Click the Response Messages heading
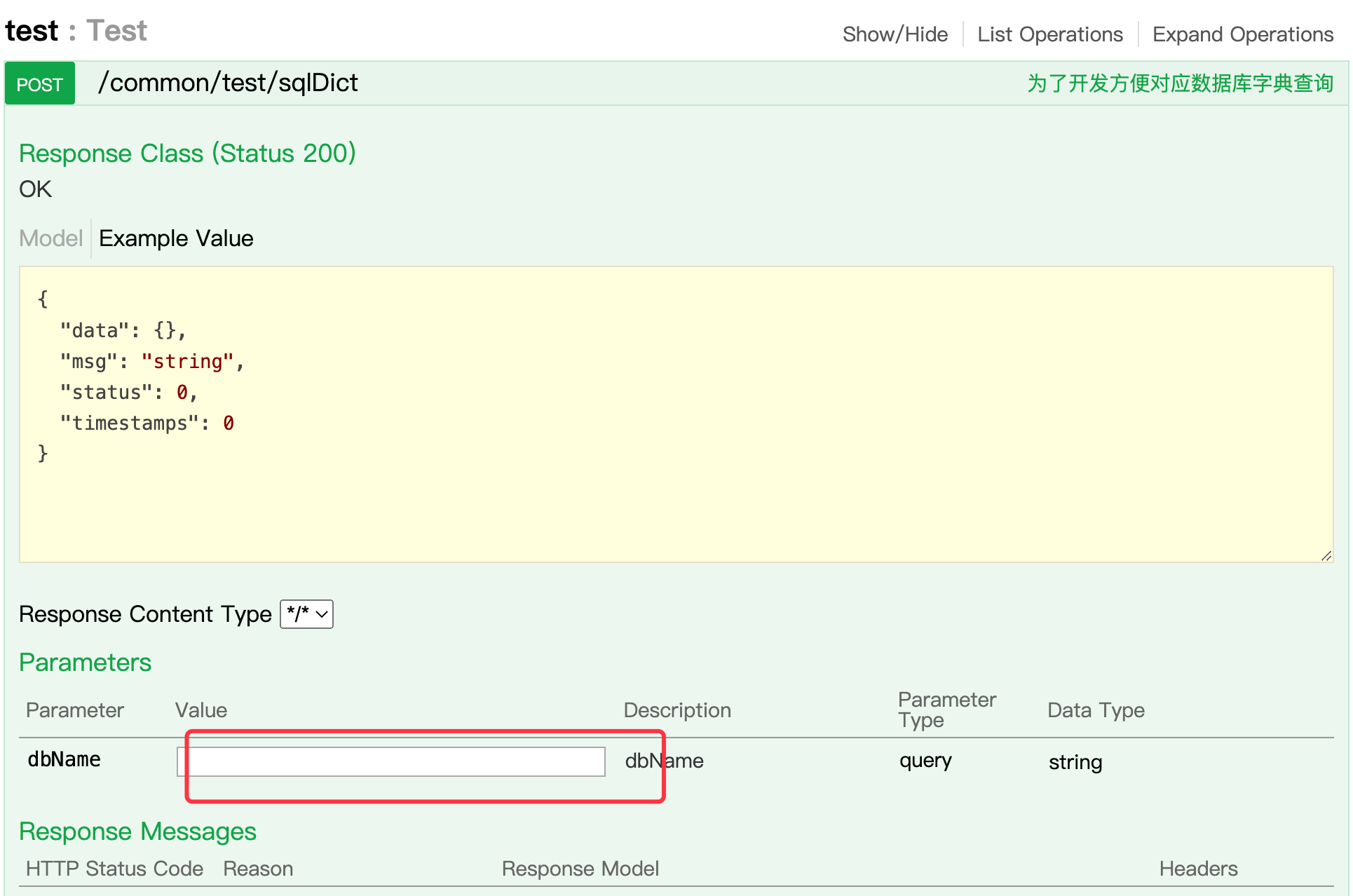The width and height of the screenshot is (1353, 896). (x=137, y=831)
